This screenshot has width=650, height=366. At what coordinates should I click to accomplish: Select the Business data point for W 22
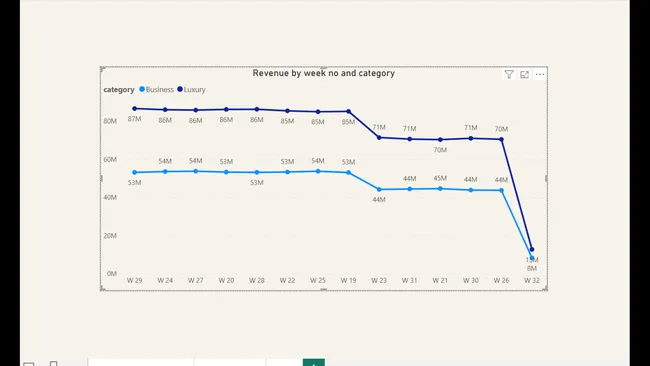tap(287, 172)
